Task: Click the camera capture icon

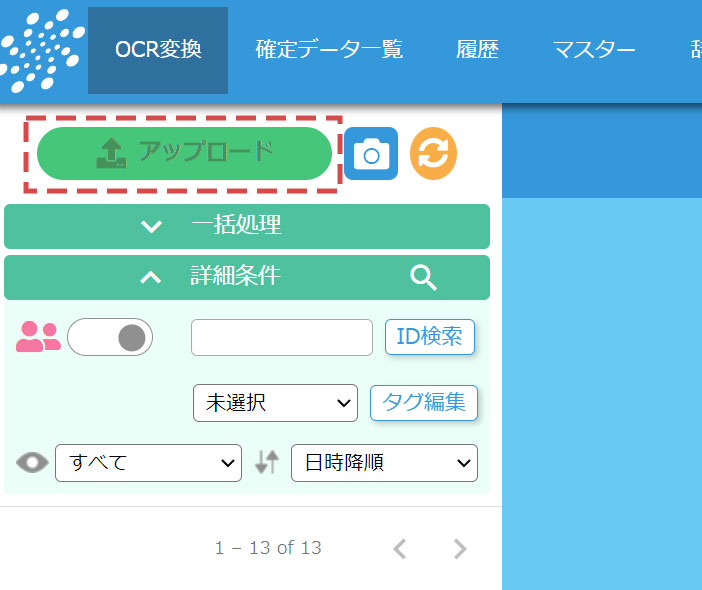Action: tap(371, 154)
